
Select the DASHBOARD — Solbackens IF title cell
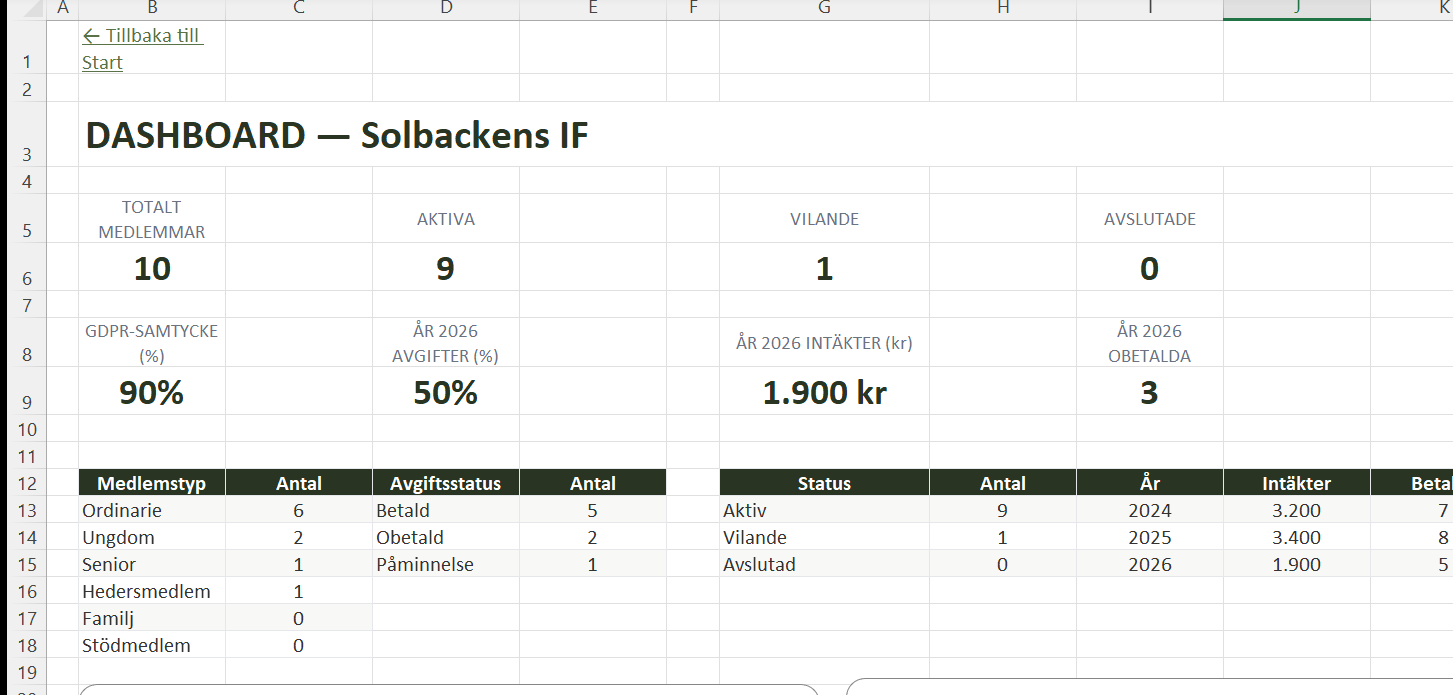coord(336,135)
